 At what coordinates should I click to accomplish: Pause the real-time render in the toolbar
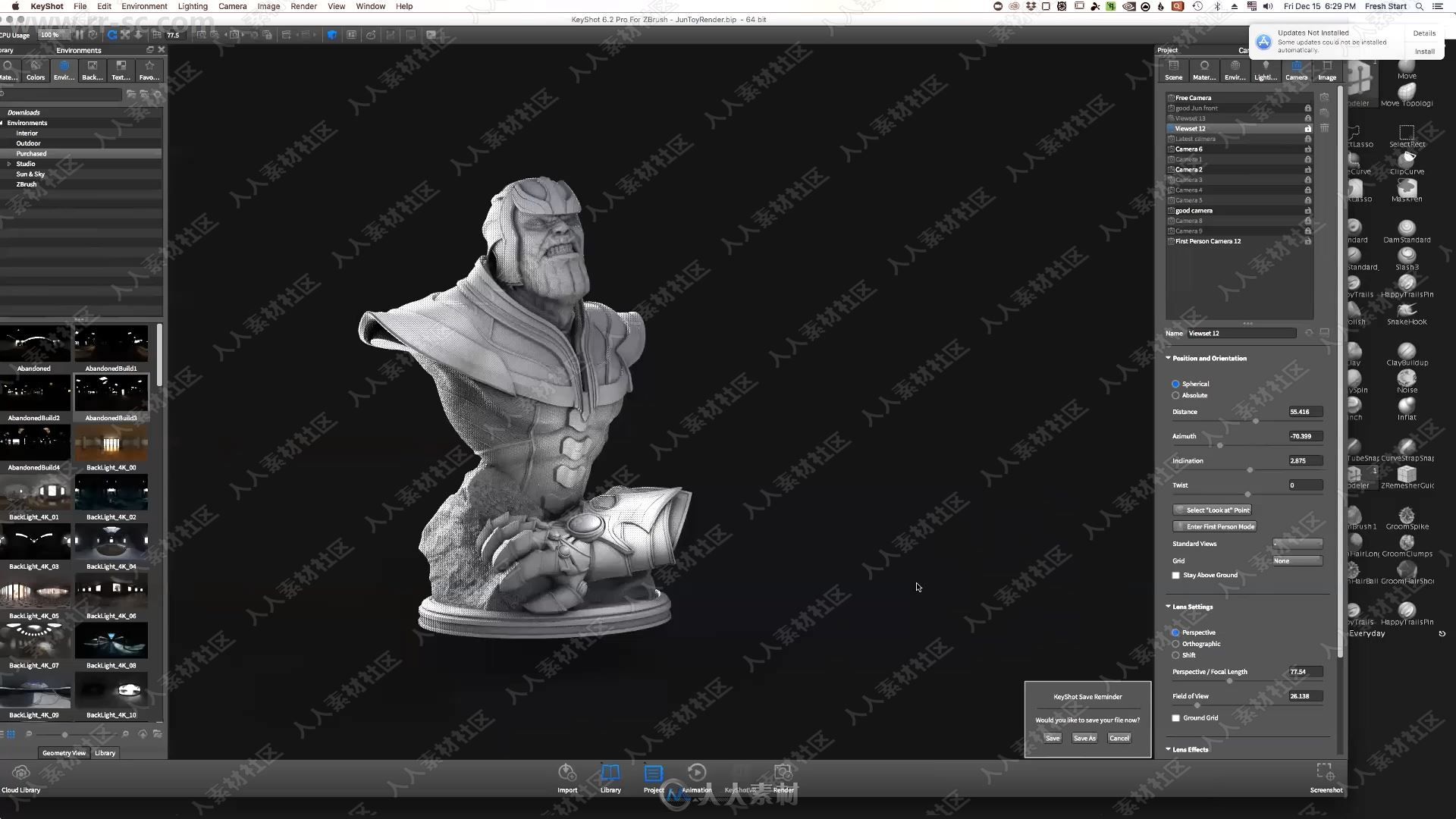pos(80,35)
